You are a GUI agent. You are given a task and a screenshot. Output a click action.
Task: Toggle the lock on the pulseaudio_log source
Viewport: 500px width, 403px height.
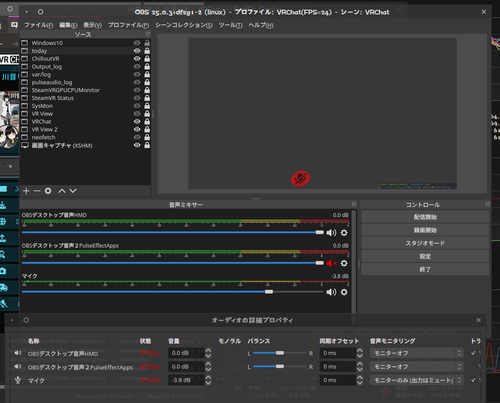click(x=147, y=82)
